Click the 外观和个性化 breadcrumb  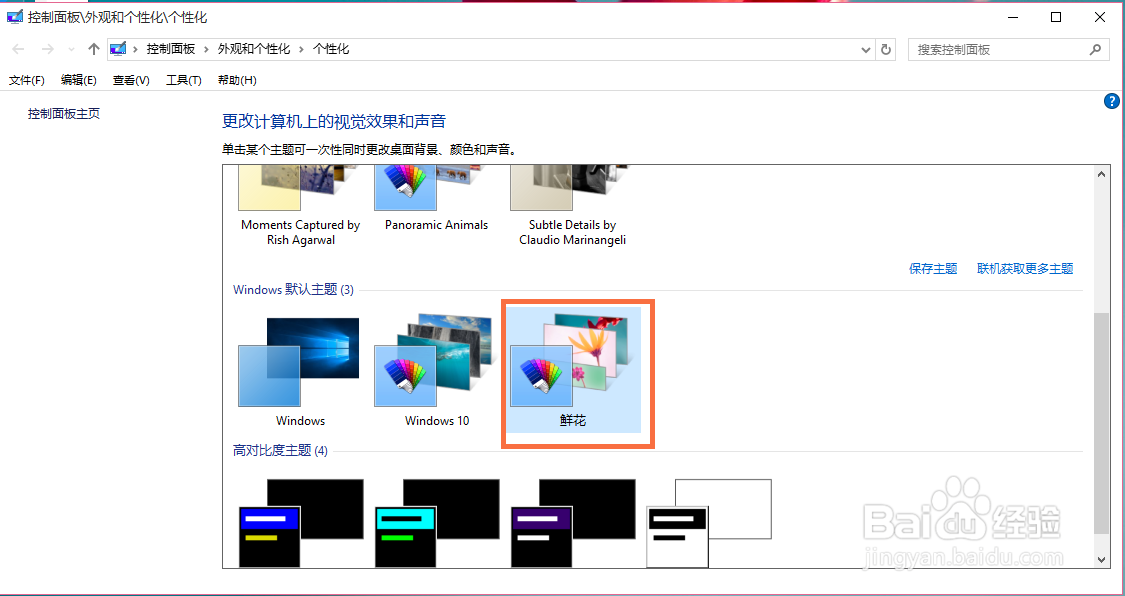(254, 49)
